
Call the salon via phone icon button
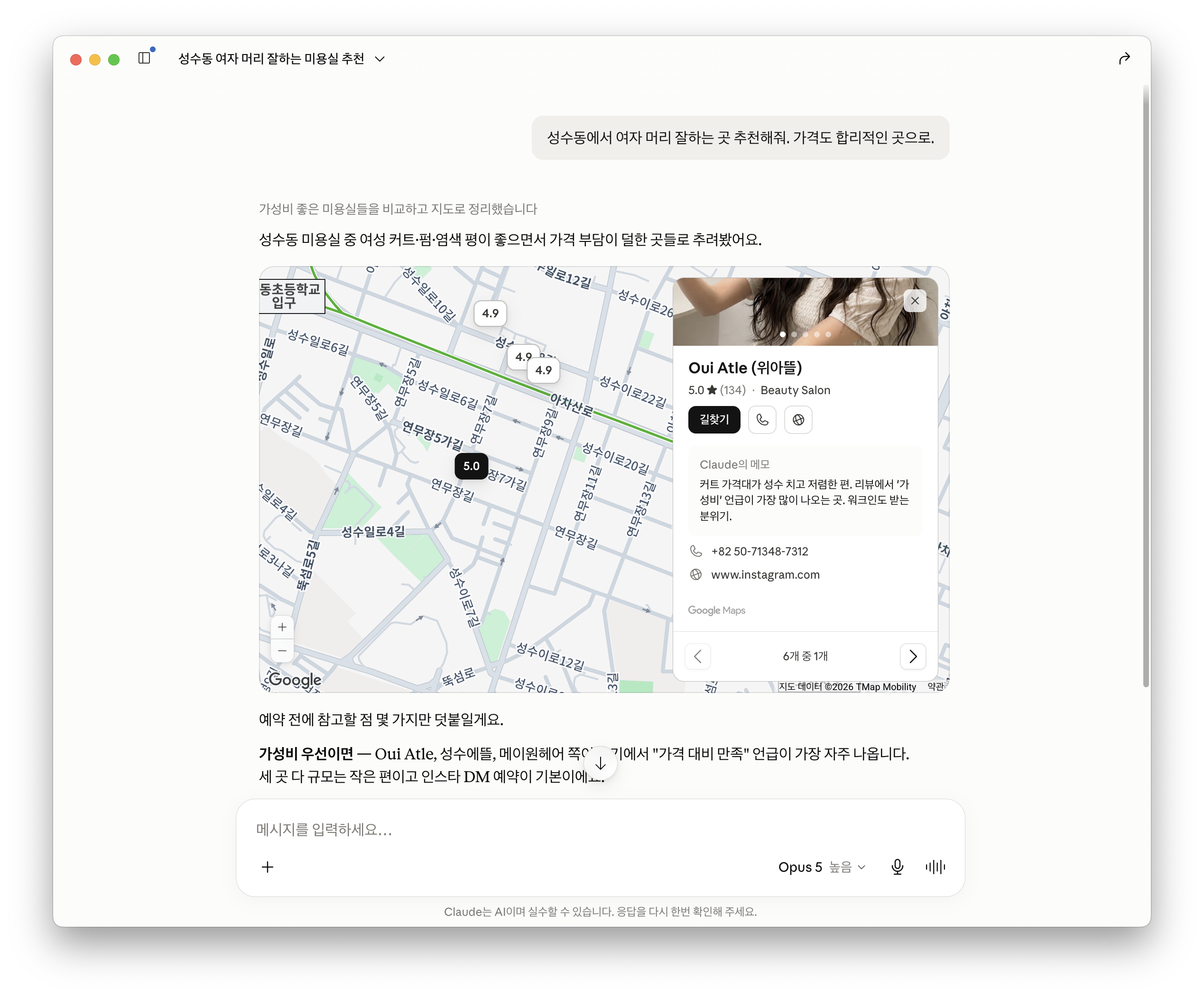coord(762,420)
